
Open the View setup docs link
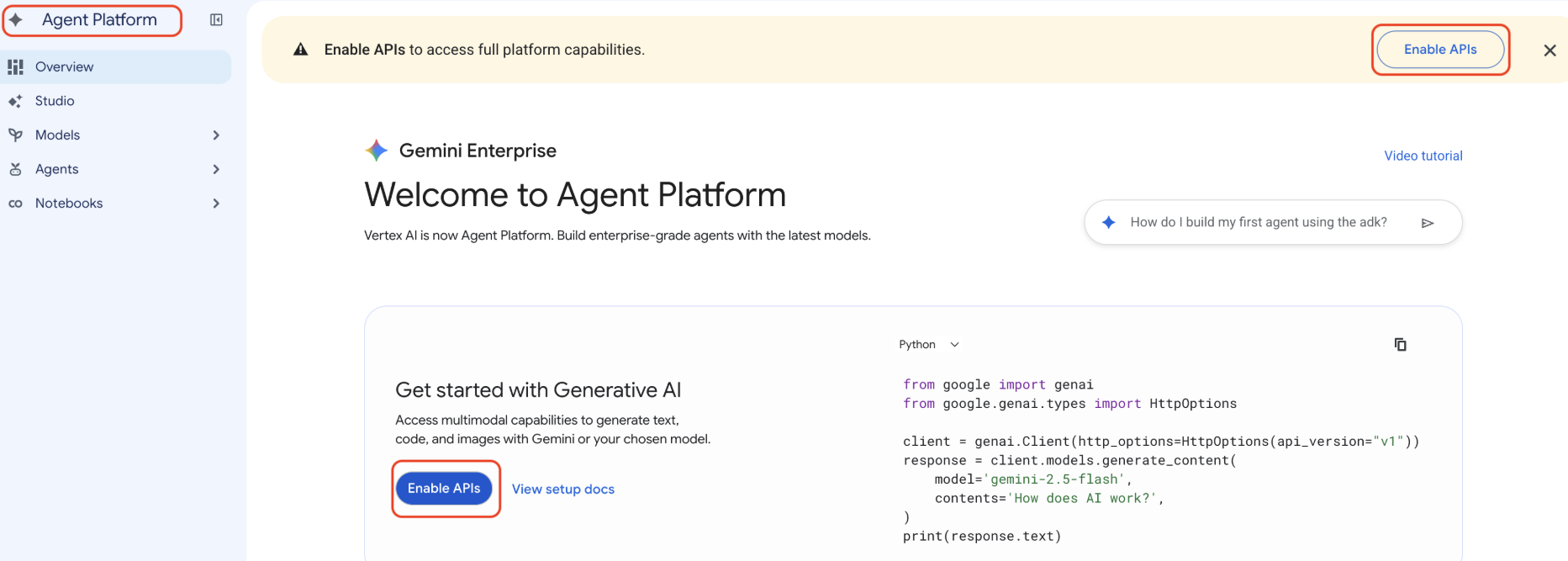click(x=563, y=490)
